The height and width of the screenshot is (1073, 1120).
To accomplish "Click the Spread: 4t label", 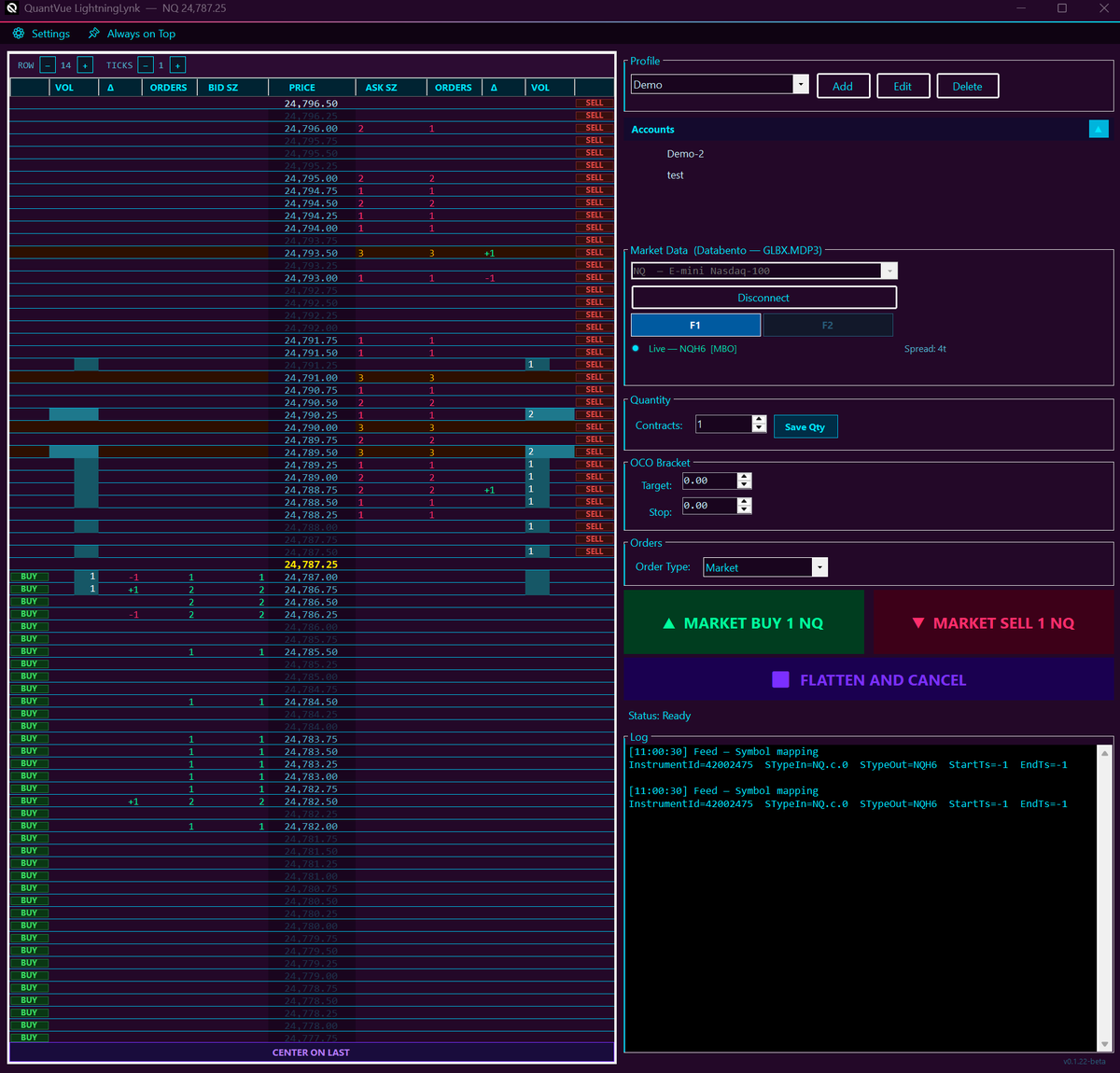I will [x=925, y=349].
